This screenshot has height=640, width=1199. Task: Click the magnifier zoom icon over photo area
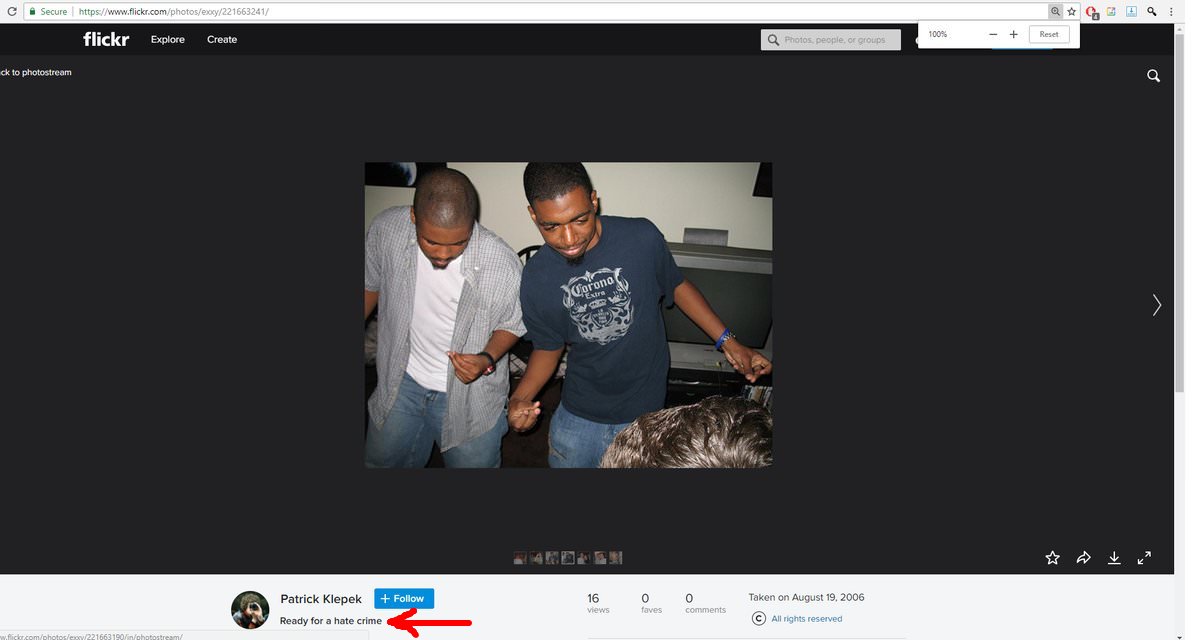(x=1153, y=76)
